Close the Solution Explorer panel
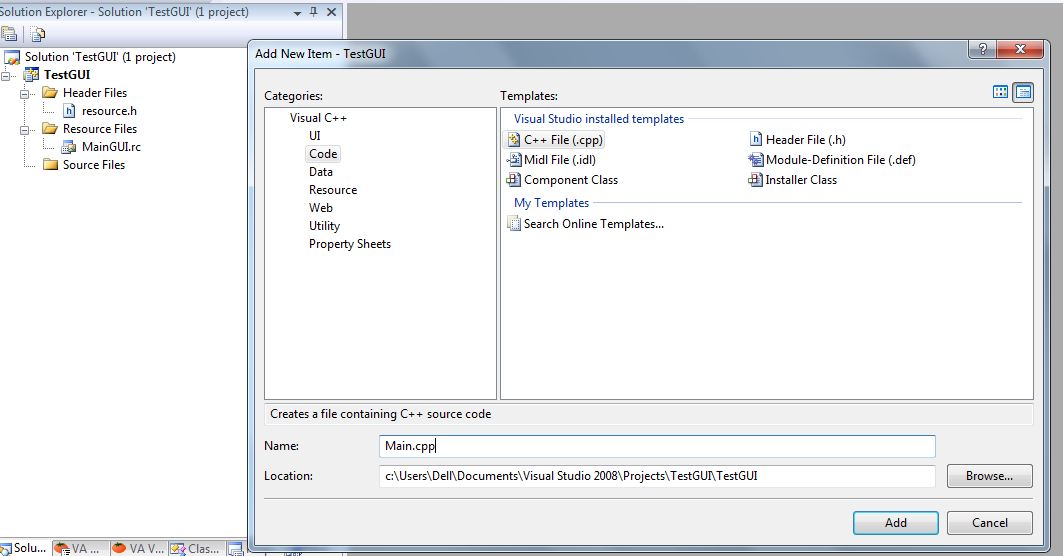1063x556 pixels. [332, 12]
